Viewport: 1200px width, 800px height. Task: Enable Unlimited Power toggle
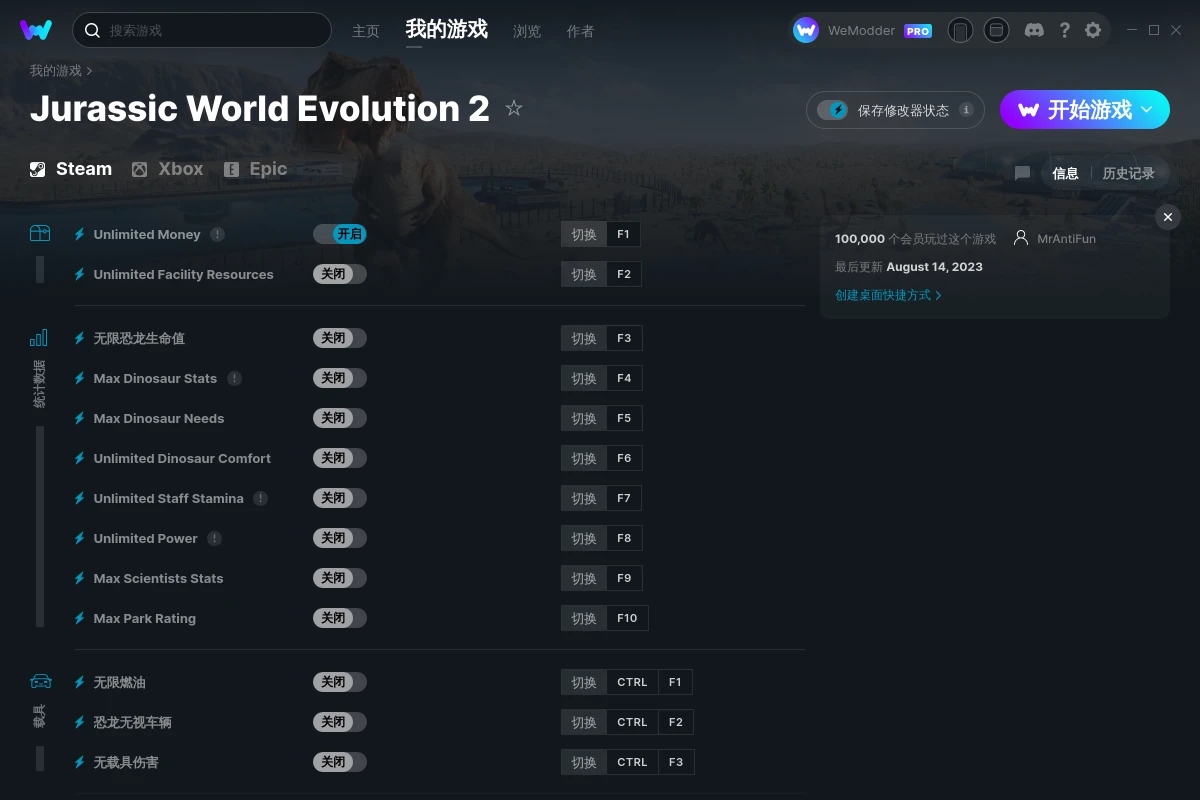pyautogui.click(x=340, y=538)
